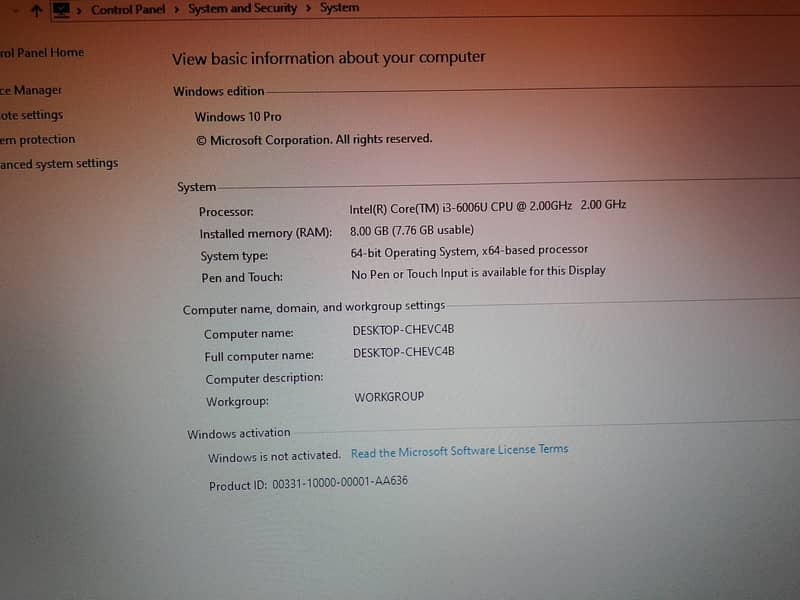Click the Windows activation section label

tap(238, 434)
